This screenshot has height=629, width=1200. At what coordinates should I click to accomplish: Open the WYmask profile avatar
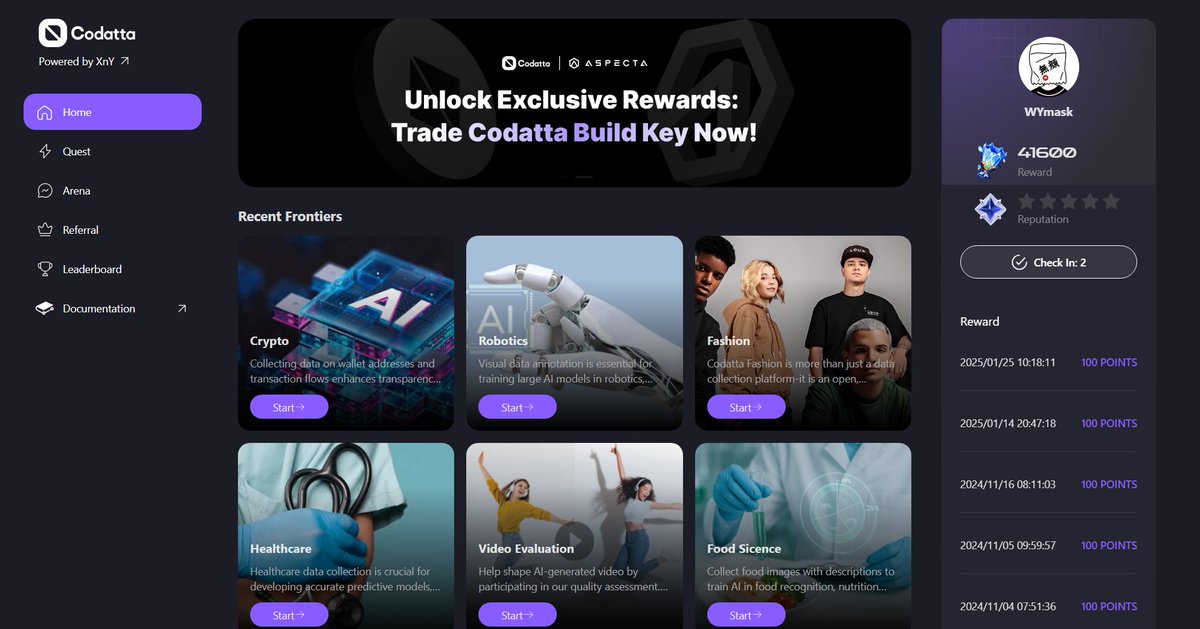click(x=1048, y=68)
